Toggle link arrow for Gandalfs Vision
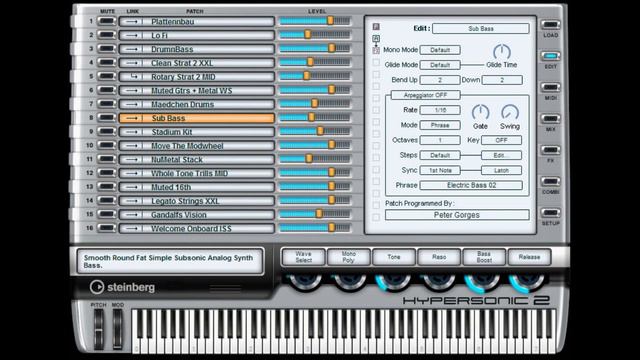The height and width of the screenshot is (360, 640). click(x=131, y=215)
